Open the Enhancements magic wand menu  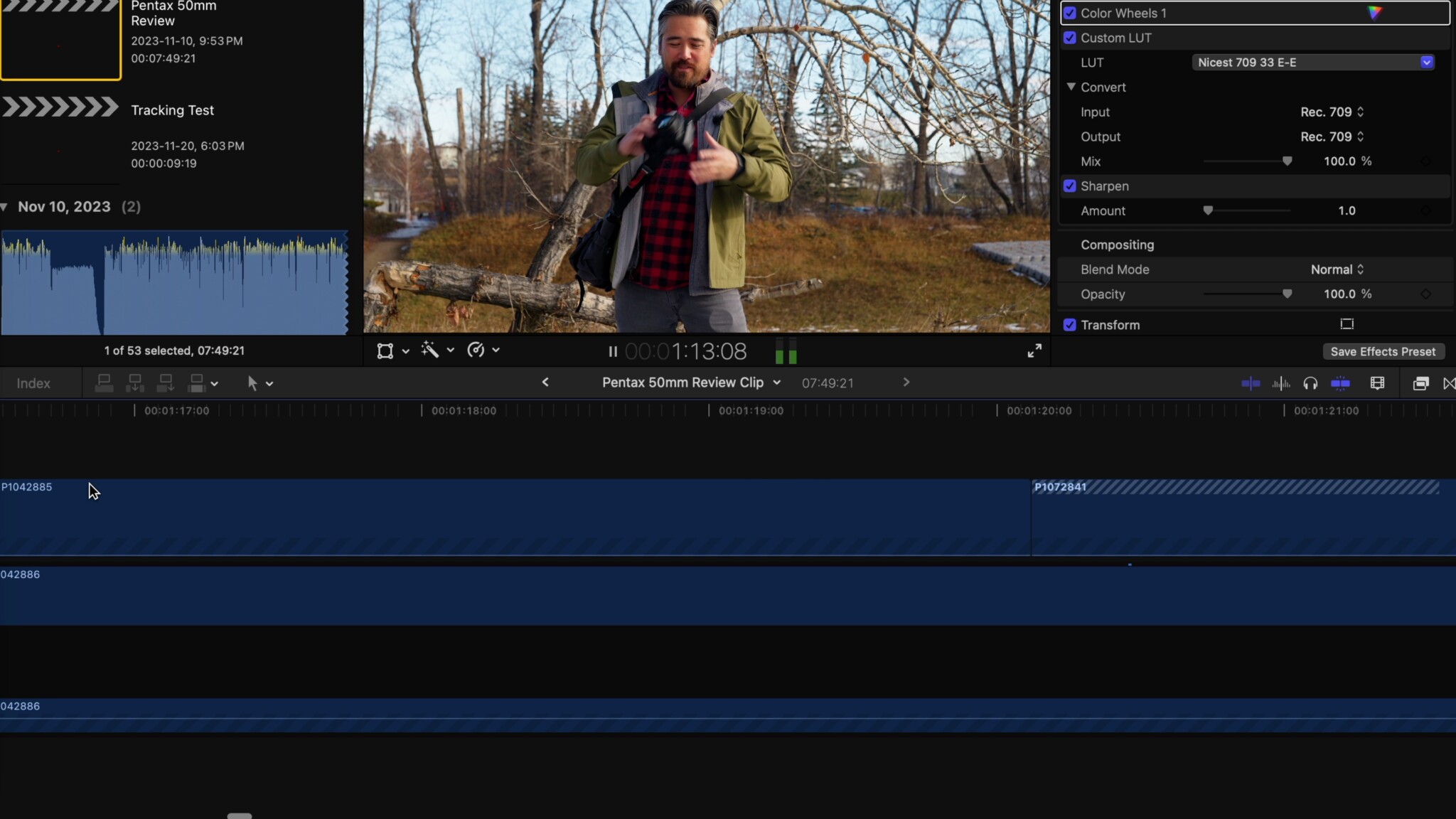click(430, 350)
